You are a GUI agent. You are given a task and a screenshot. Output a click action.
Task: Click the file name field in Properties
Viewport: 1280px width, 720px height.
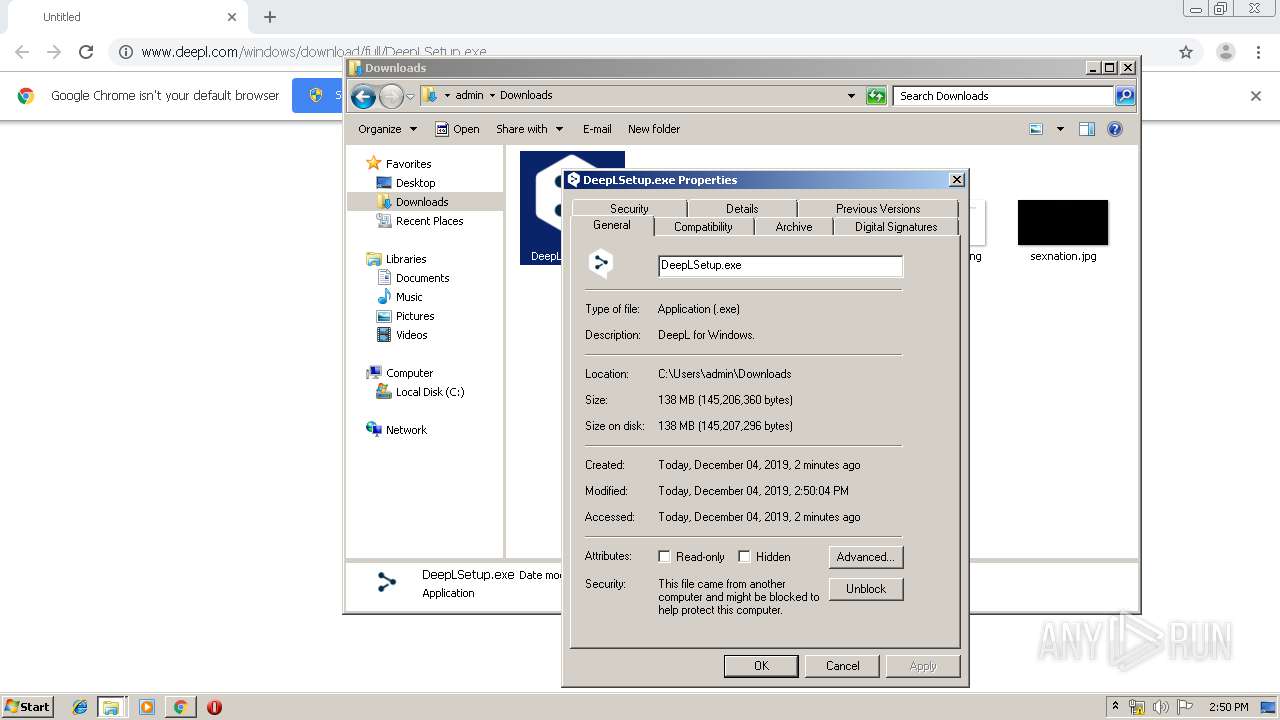tap(780, 265)
